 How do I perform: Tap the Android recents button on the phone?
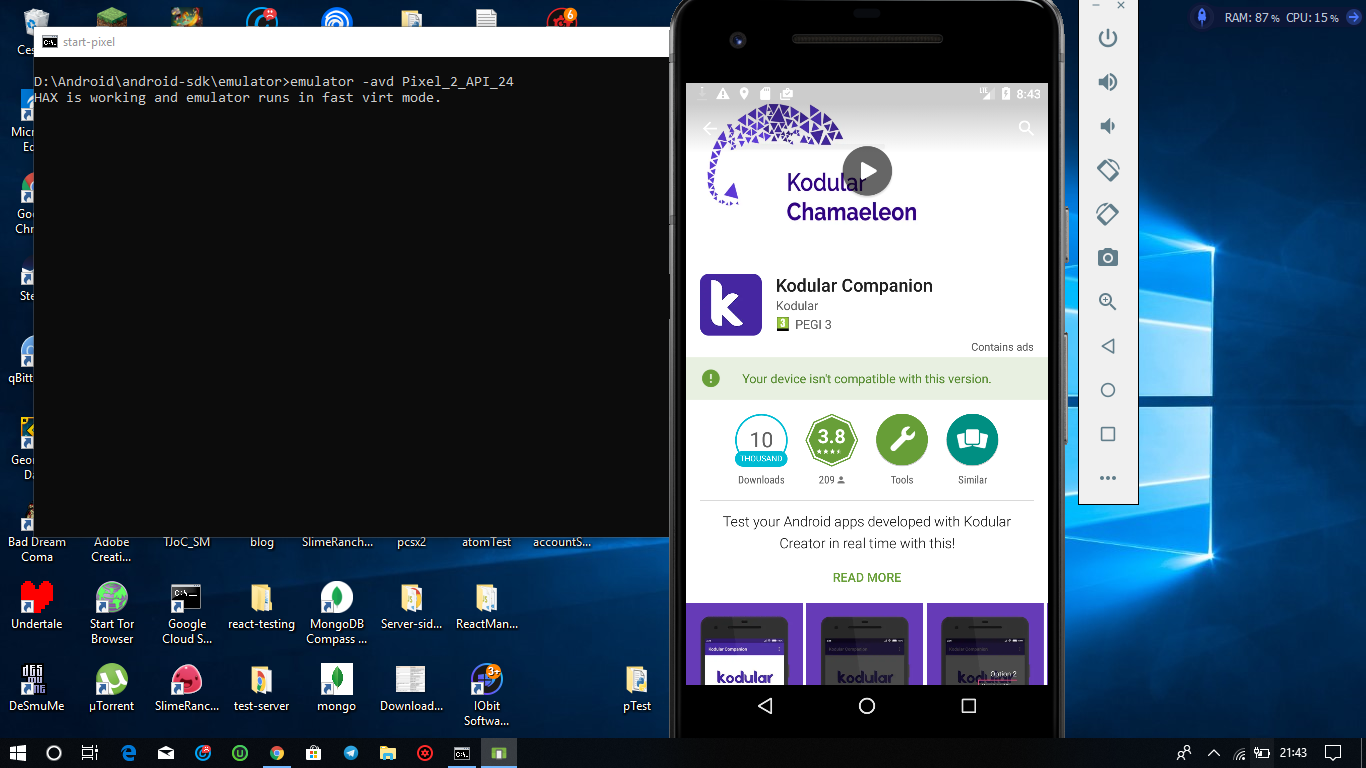(968, 706)
